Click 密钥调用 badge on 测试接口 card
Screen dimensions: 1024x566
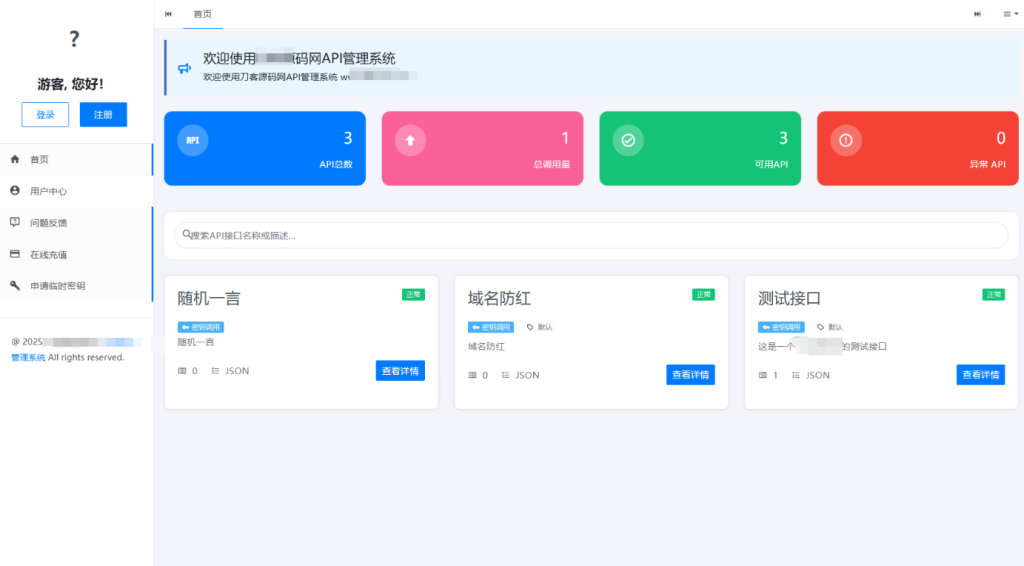[781, 327]
